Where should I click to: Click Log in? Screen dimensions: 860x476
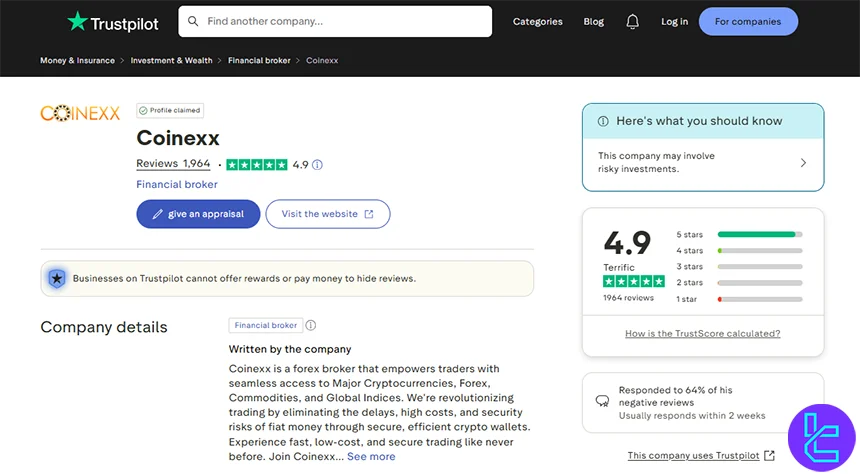[674, 21]
